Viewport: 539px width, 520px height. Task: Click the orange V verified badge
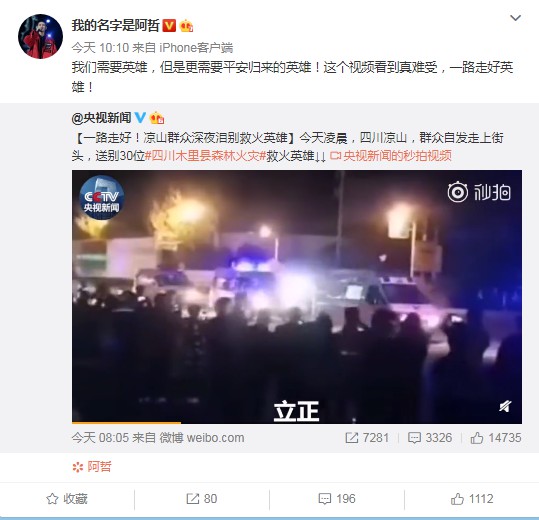click(x=169, y=25)
